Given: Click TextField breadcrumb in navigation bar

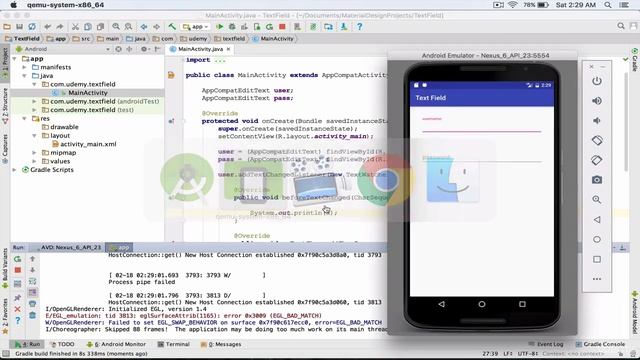Looking at the screenshot, I should [x=23, y=39].
